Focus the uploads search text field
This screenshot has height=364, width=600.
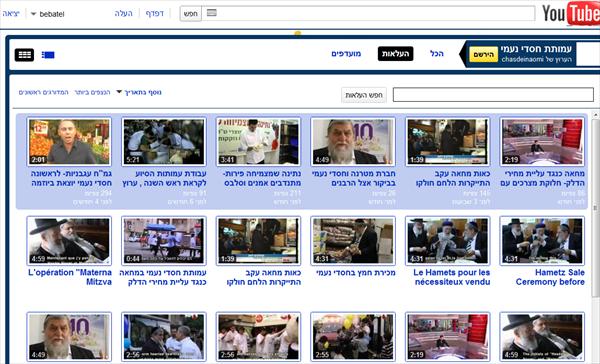[493, 95]
